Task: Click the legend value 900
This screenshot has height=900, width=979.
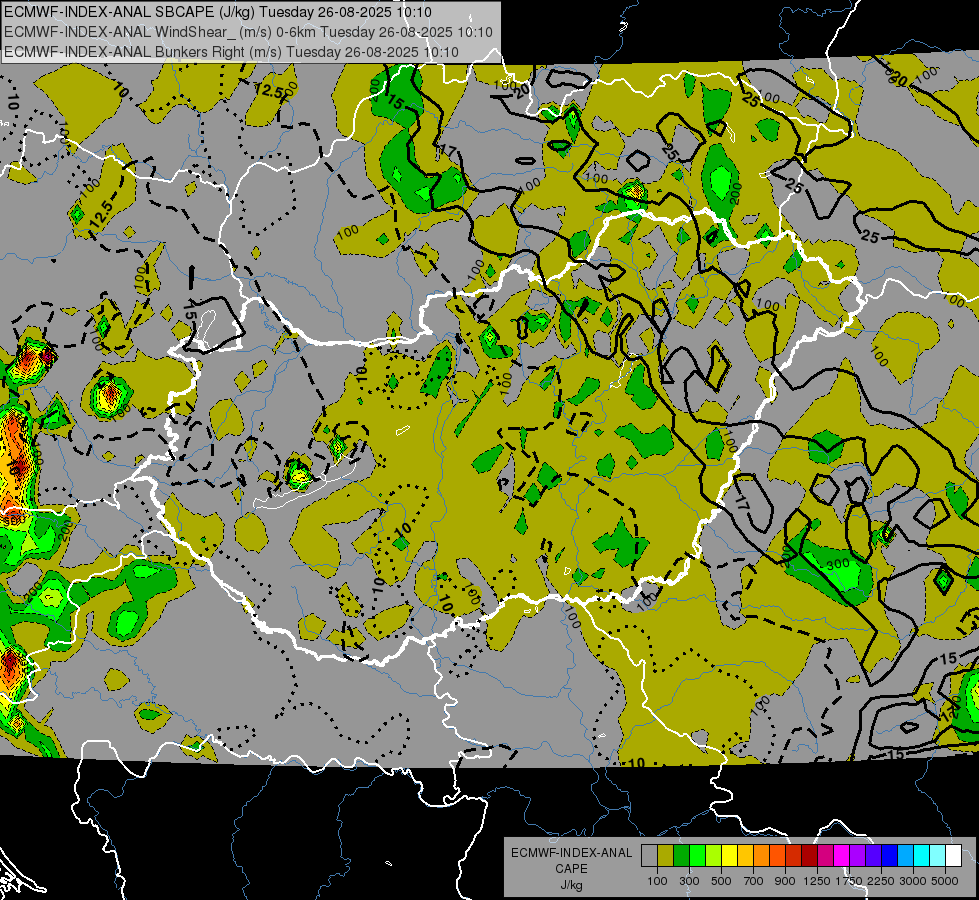Action: pos(785,881)
